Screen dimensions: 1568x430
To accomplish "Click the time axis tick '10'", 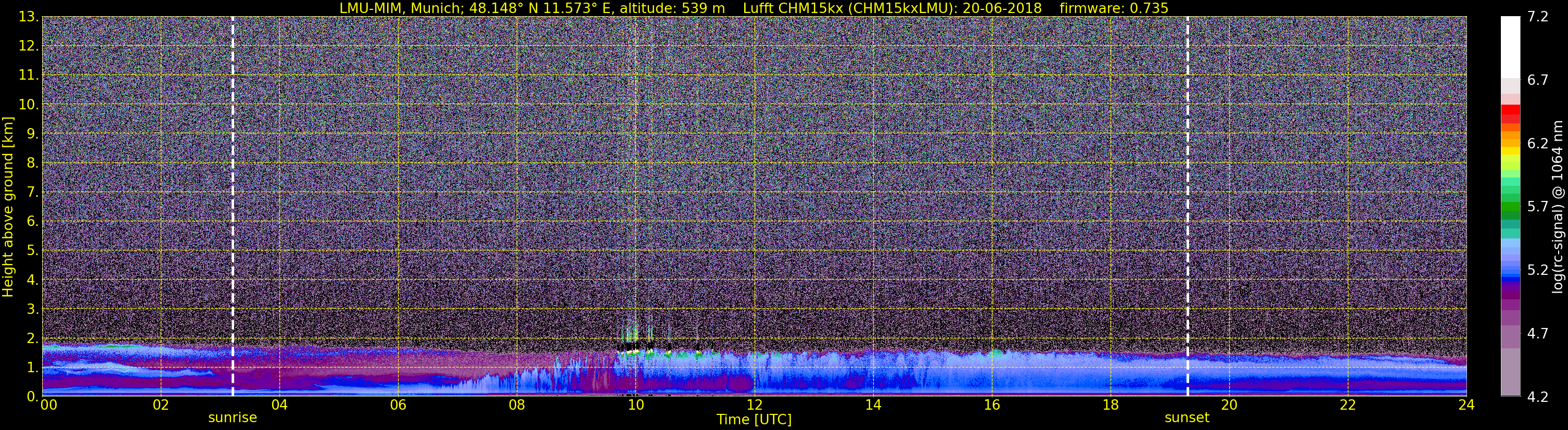I will pyautogui.click(x=635, y=405).
